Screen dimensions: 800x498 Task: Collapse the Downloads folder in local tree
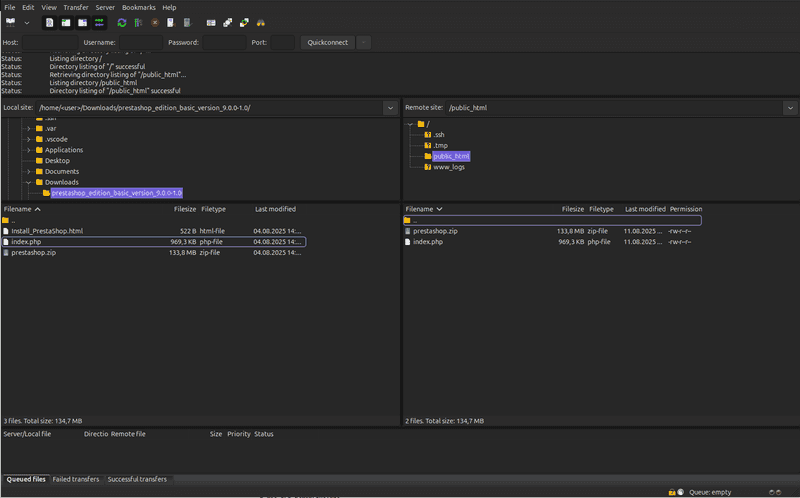[x=29, y=182]
